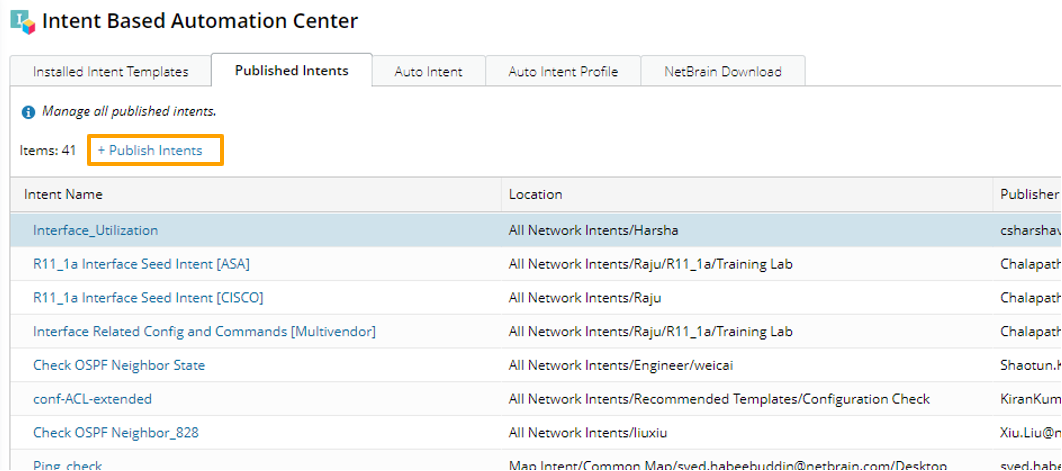Go to Auto Intent Profile tab

coord(563,72)
